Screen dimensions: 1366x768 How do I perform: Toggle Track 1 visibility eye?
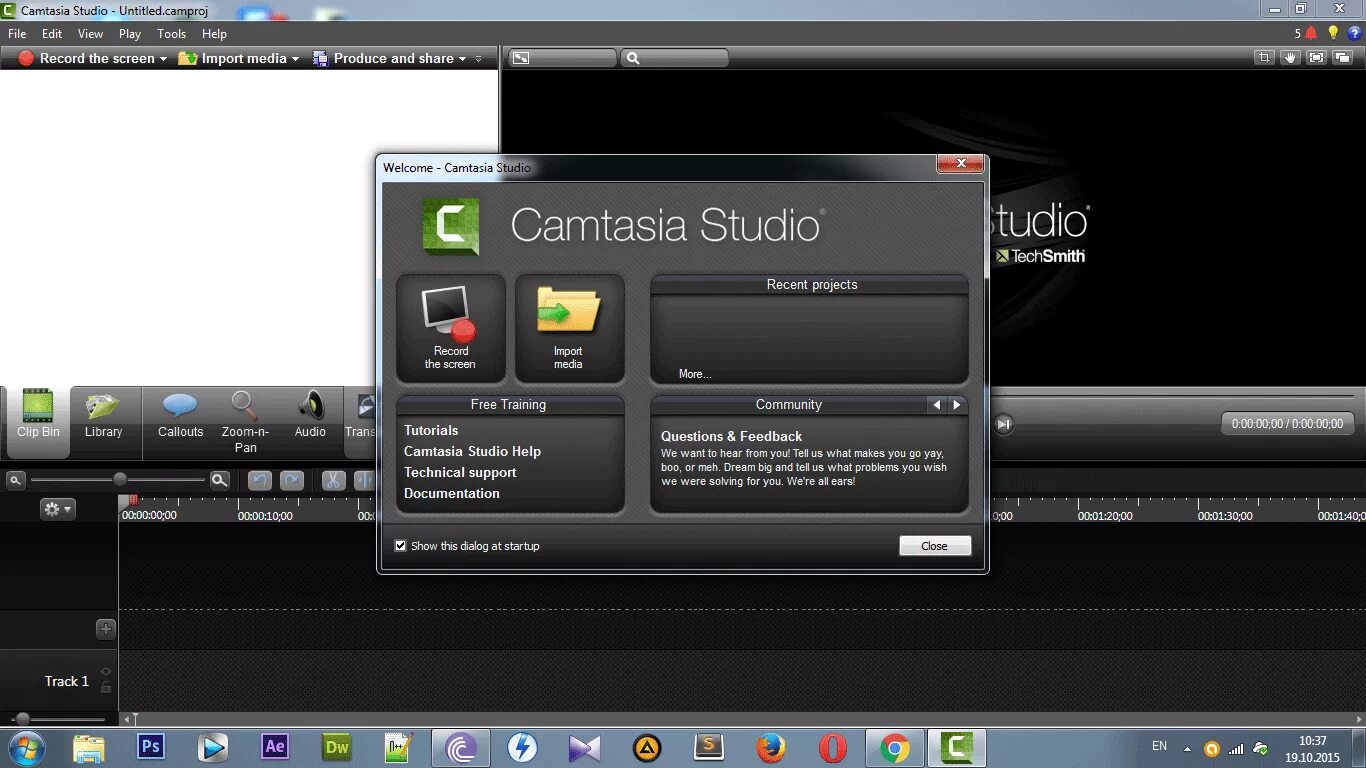point(105,672)
